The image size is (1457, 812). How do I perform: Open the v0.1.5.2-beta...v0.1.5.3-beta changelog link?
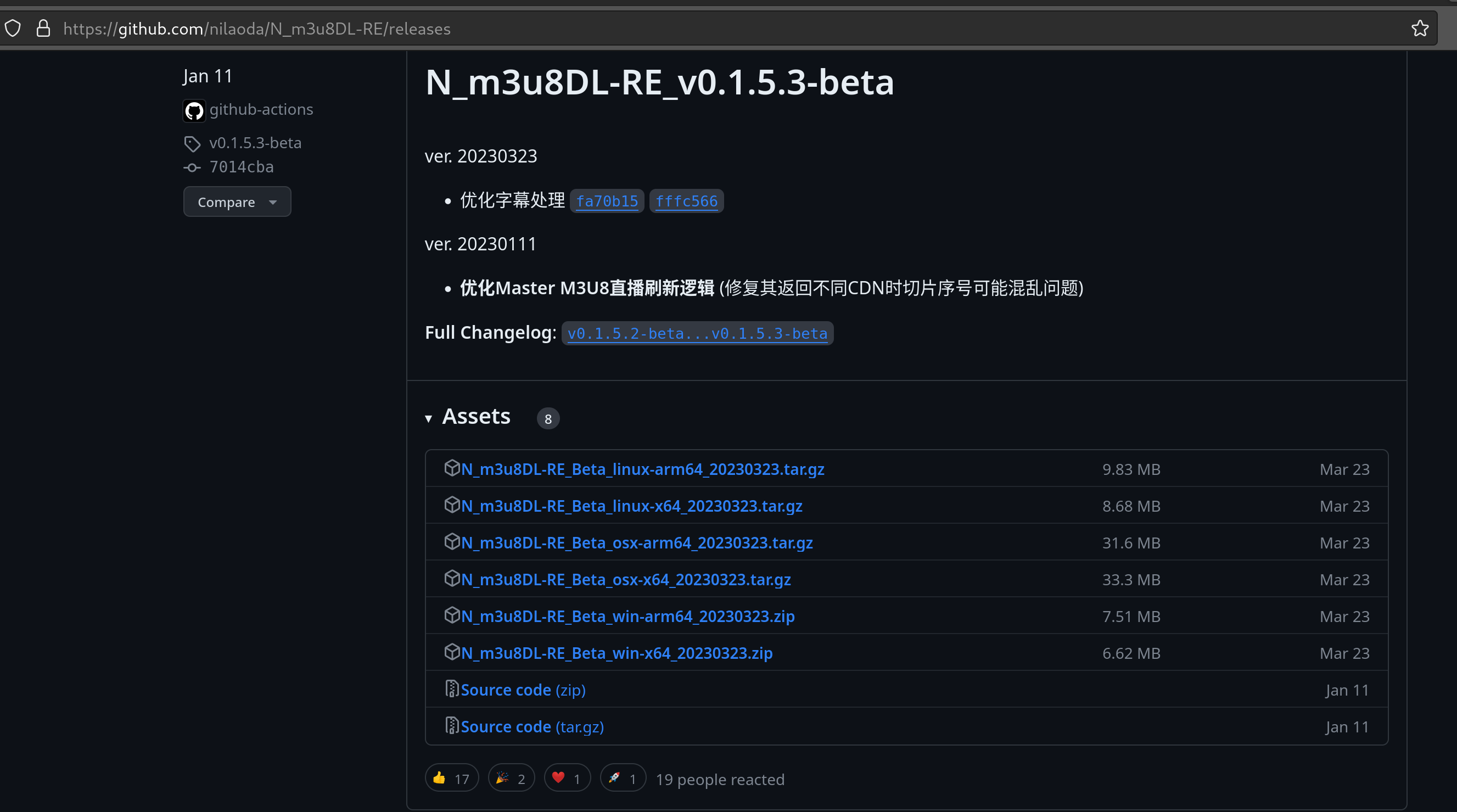[x=697, y=334]
